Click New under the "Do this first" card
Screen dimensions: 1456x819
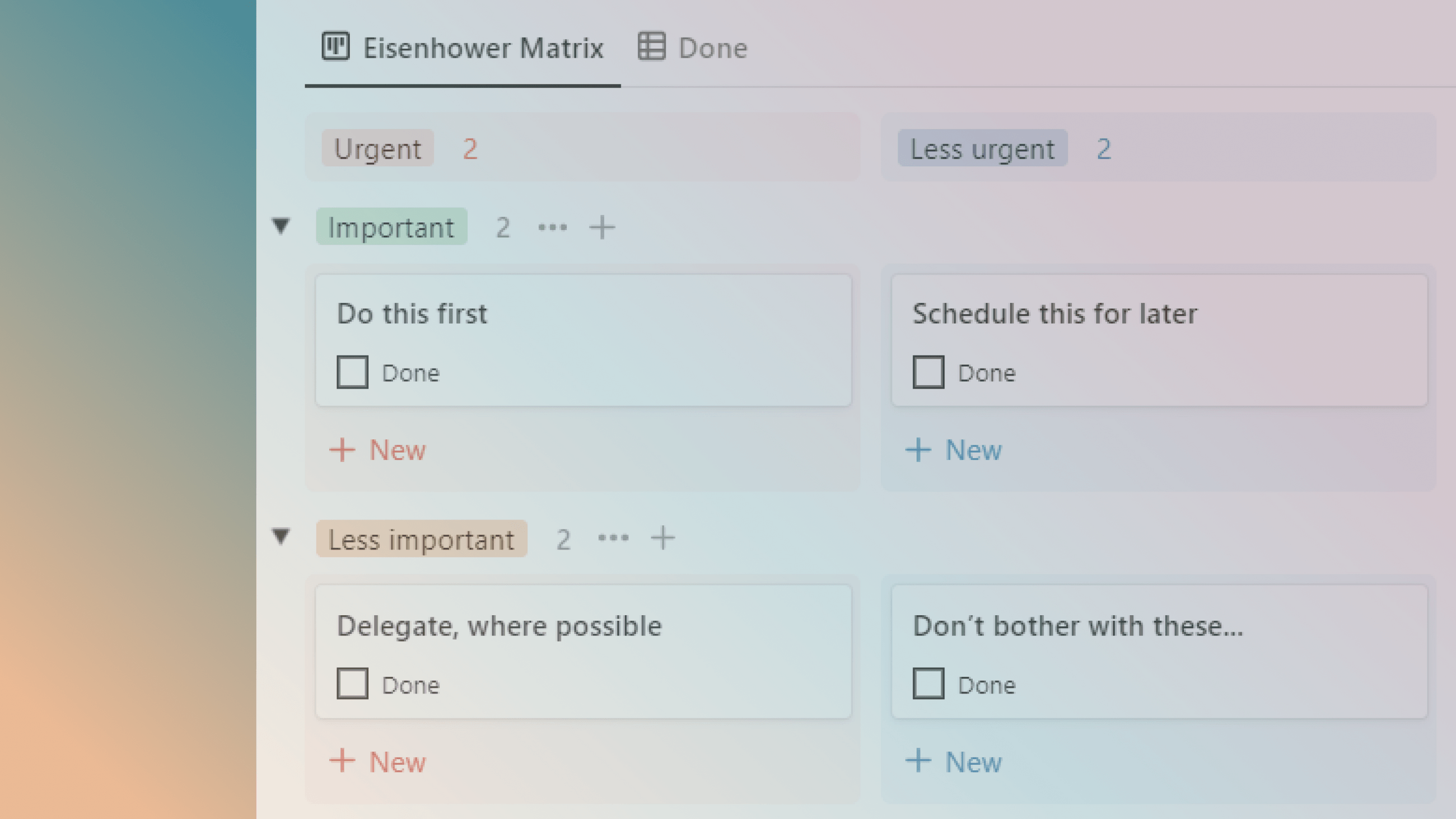[377, 450]
